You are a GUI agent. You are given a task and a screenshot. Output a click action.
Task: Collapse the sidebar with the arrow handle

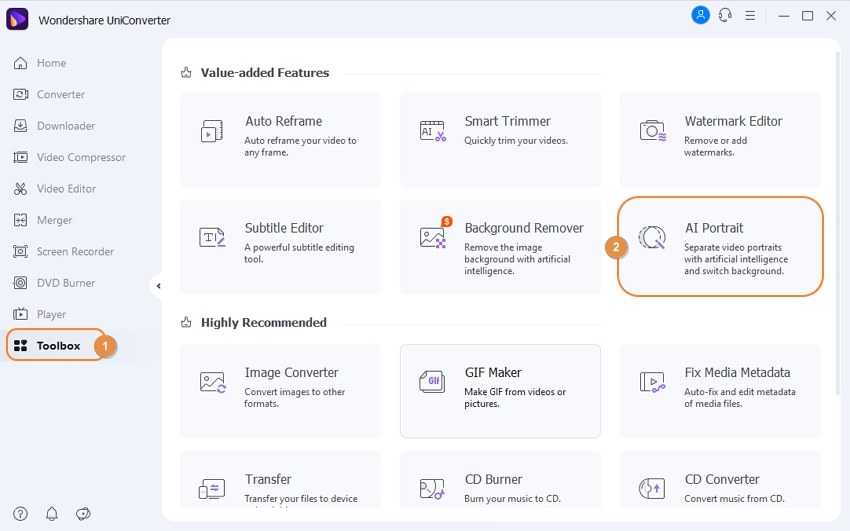pyautogui.click(x=158, y=286)
